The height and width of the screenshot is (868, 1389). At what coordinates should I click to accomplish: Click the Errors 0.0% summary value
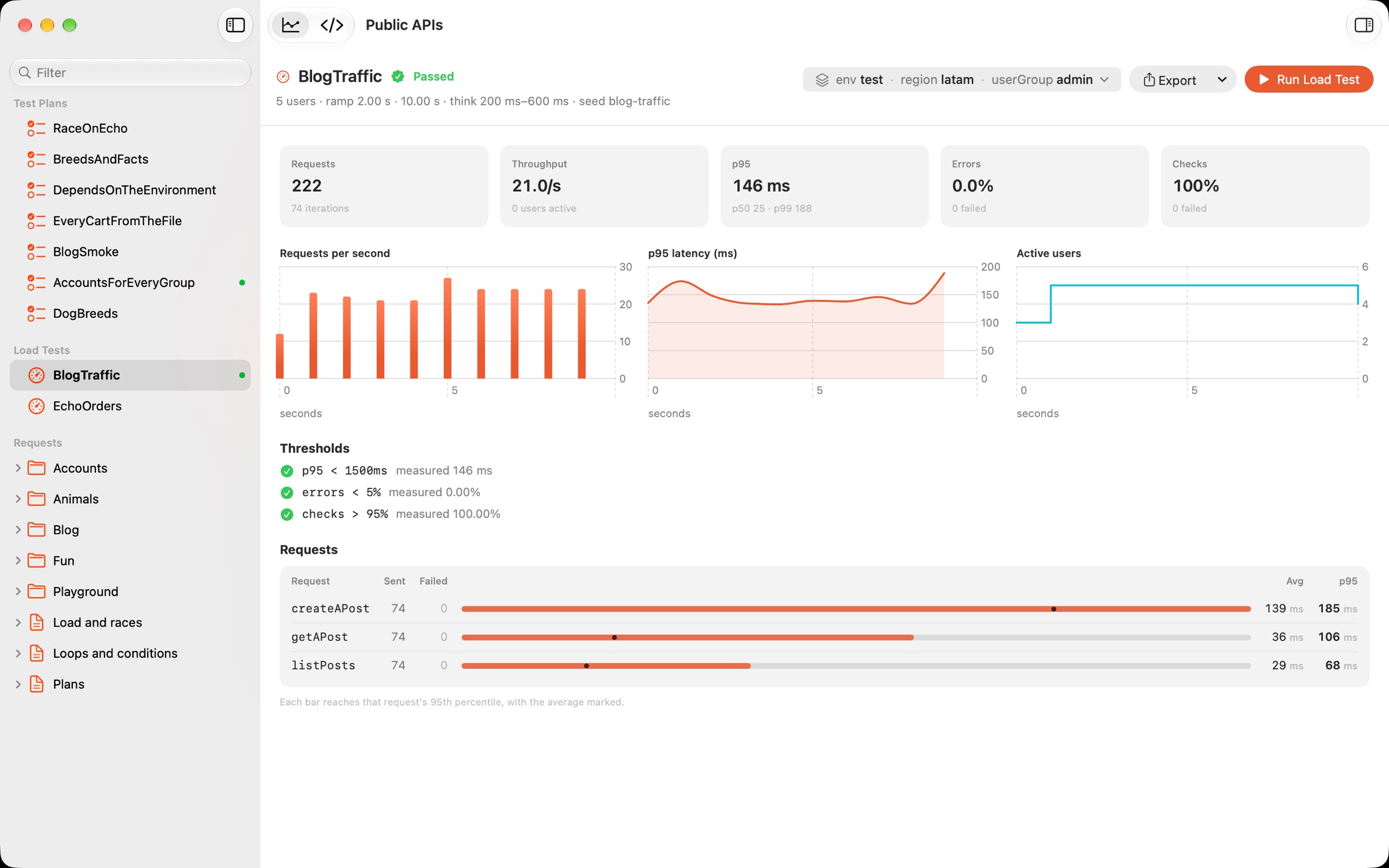pyautogui.click(x=972, y=186)
